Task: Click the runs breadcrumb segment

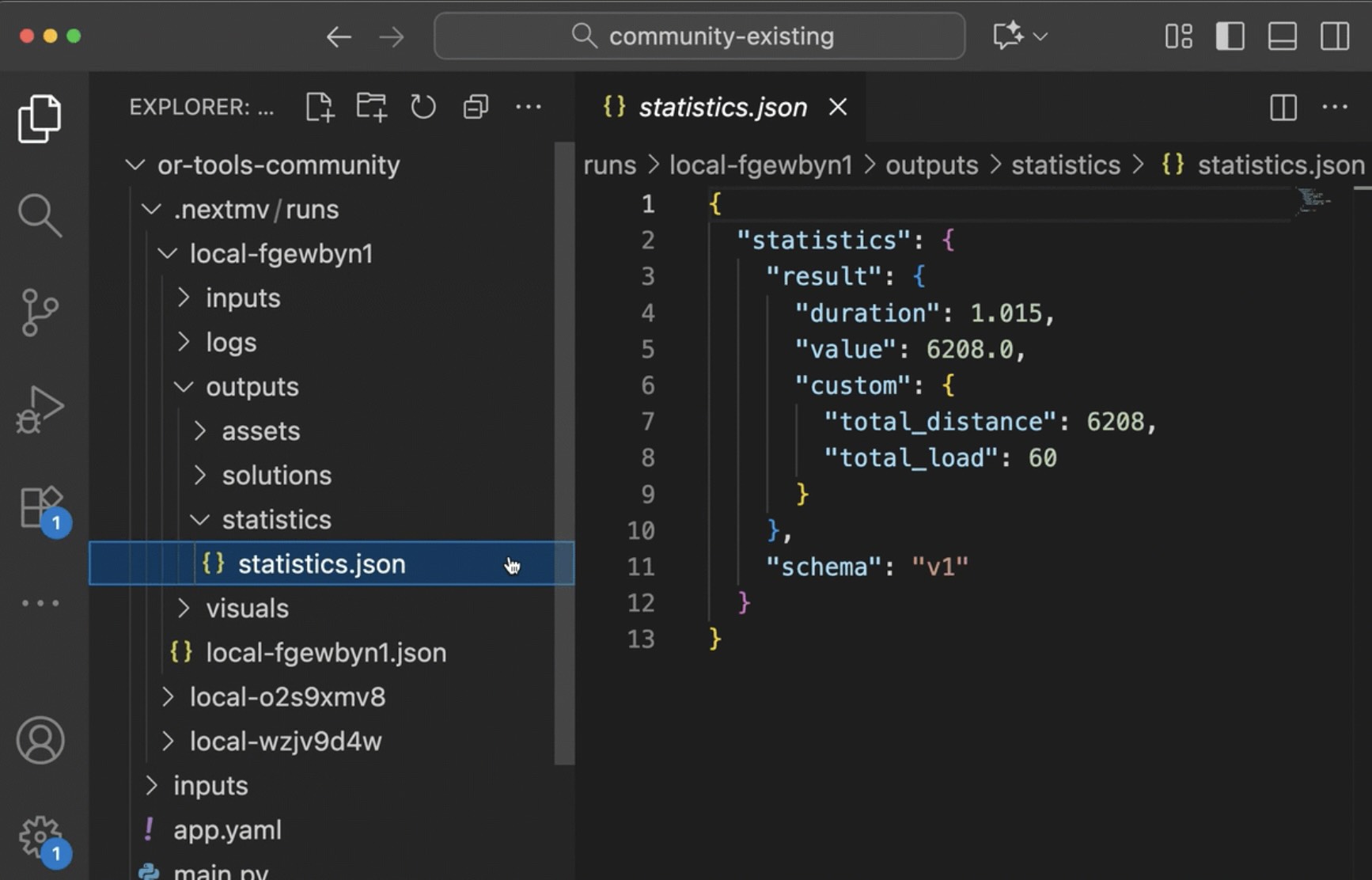Action: coord(609,165)
